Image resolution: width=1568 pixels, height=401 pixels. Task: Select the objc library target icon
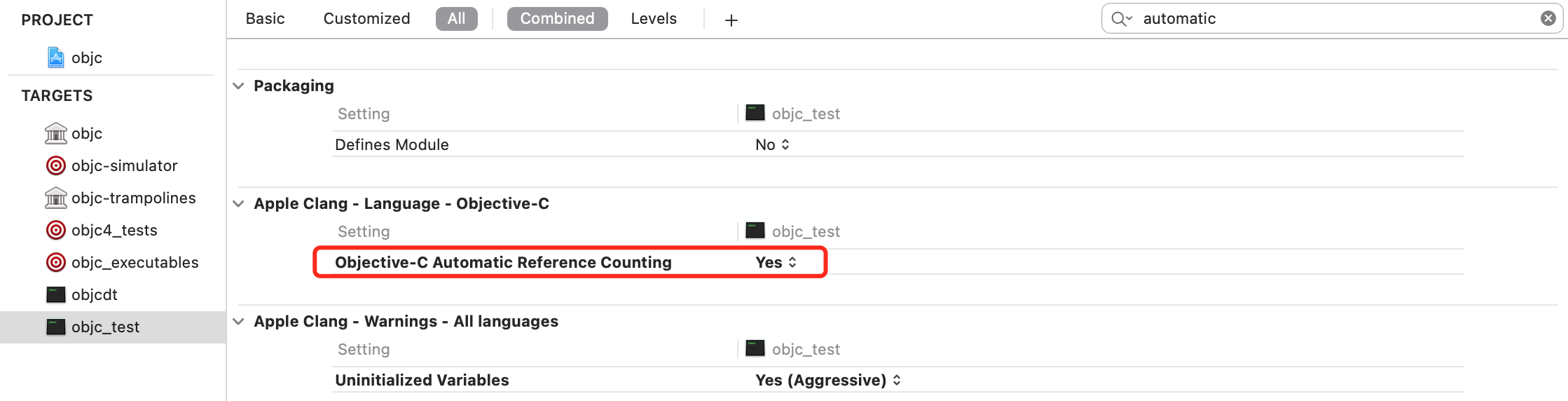56,133
